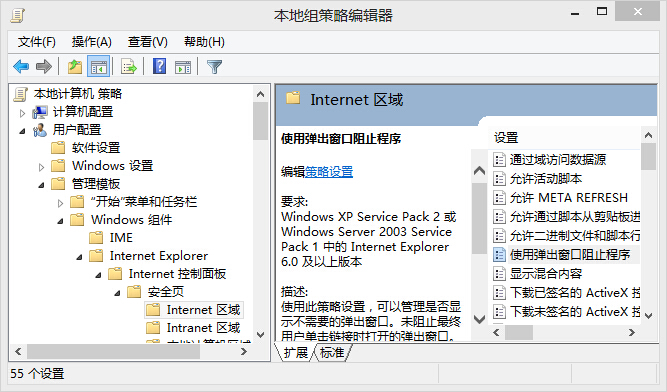
Task: Click folder icon next to IME
Action: (x=96, y=238)
